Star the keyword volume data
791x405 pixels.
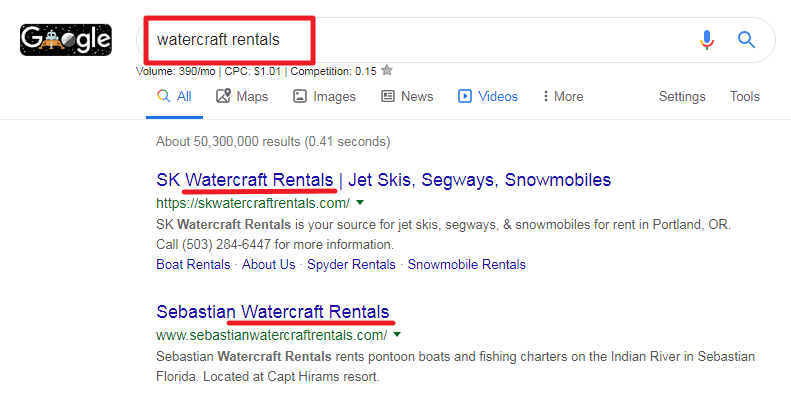(x=387, y=70)
